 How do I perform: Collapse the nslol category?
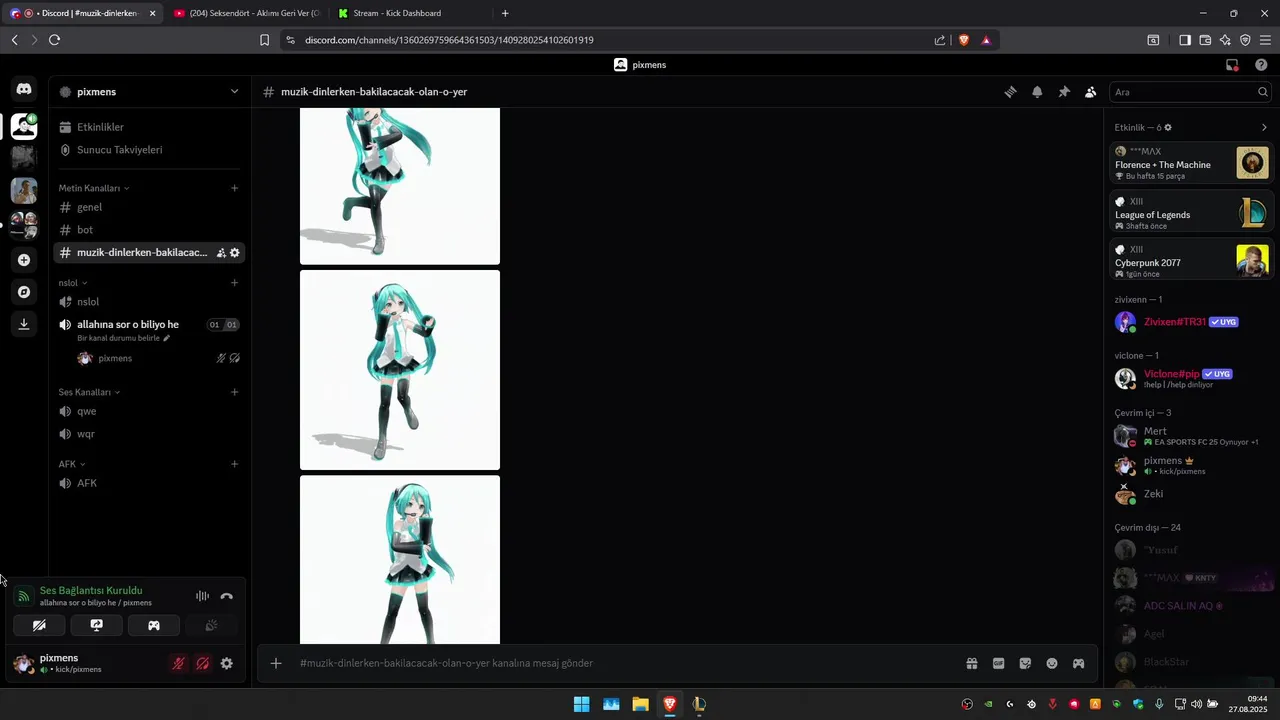pyautogui.click(x=72, y=283)
